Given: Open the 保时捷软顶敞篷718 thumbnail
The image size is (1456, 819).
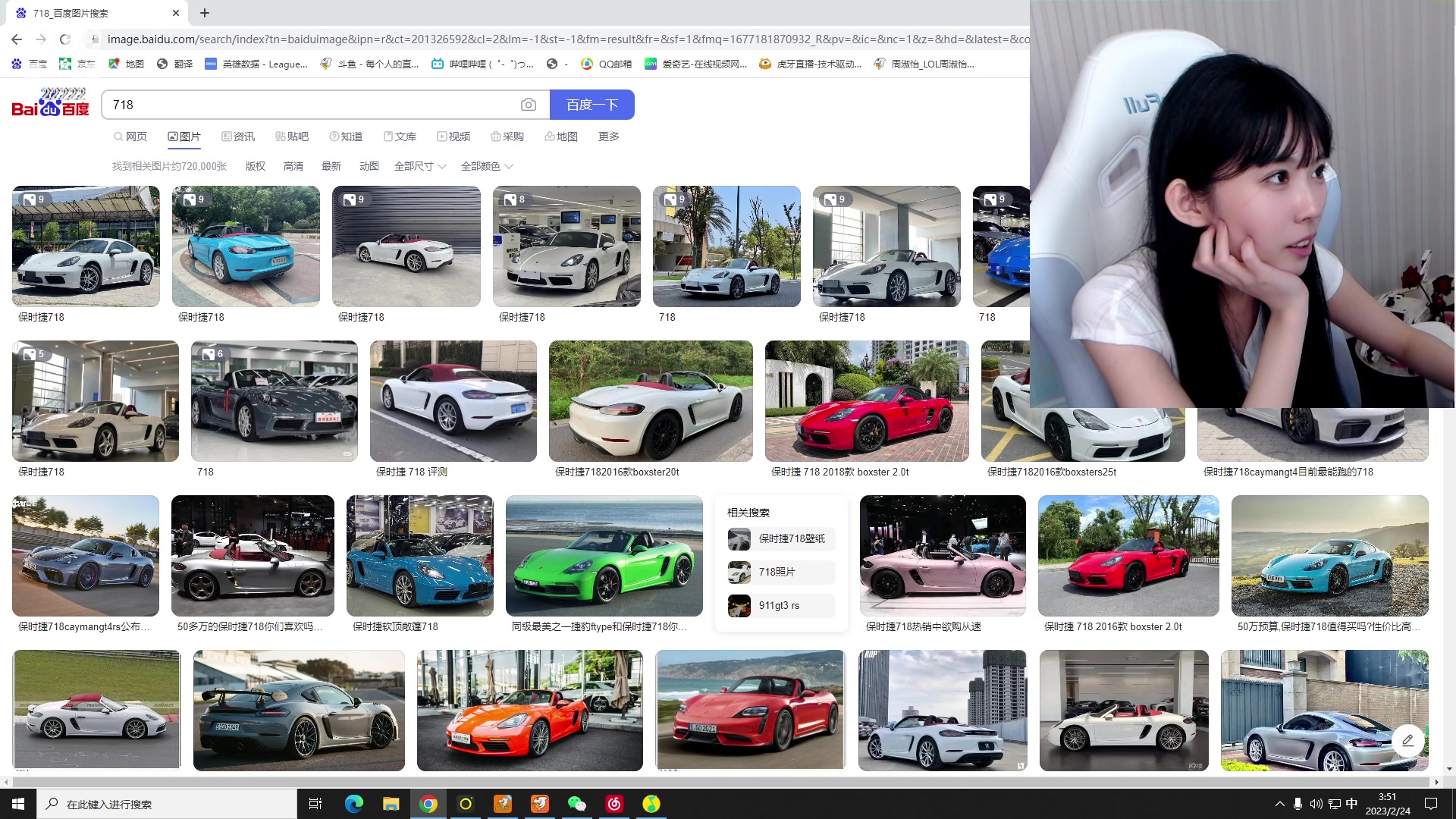Looking at the screenshot, I should (420, 556).
